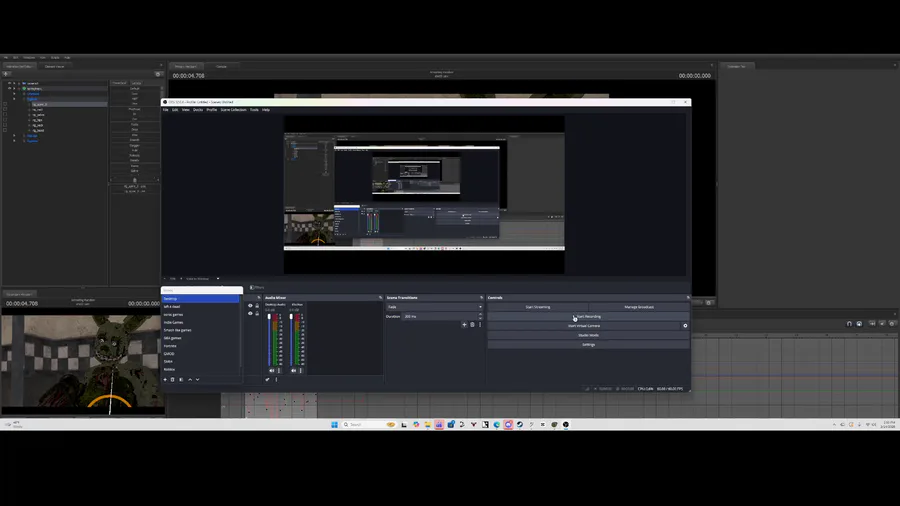Open advanced audio properties gear icon
This screenshot has height=506, width=900.
pos(267,379)
